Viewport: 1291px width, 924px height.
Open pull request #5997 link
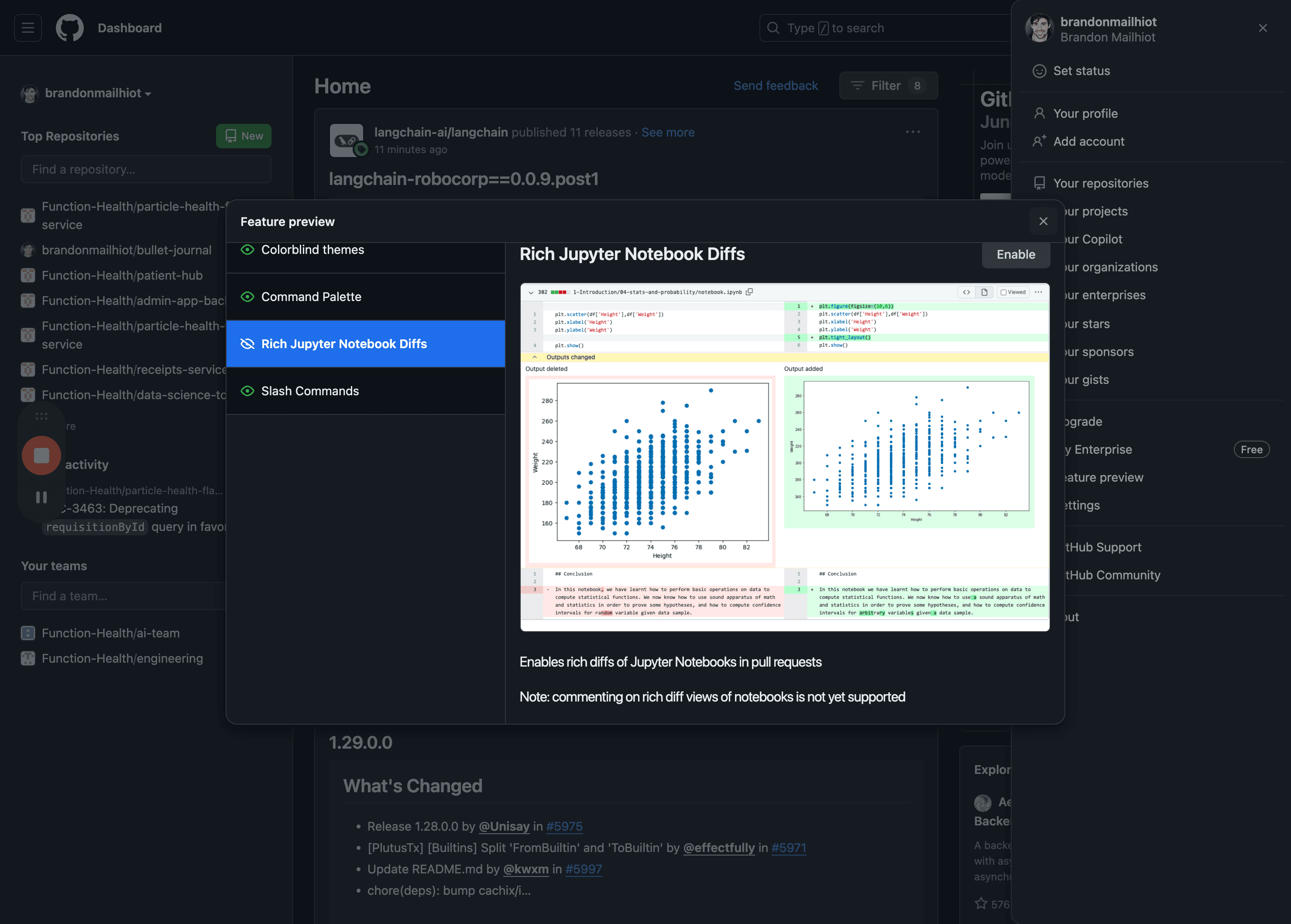click(x=584, y=869)
